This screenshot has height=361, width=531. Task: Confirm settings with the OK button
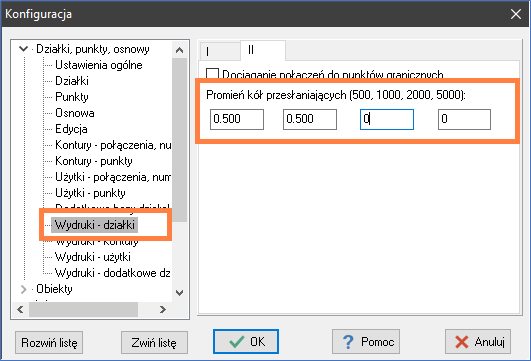pyautogui.click(x=246, y=342)
